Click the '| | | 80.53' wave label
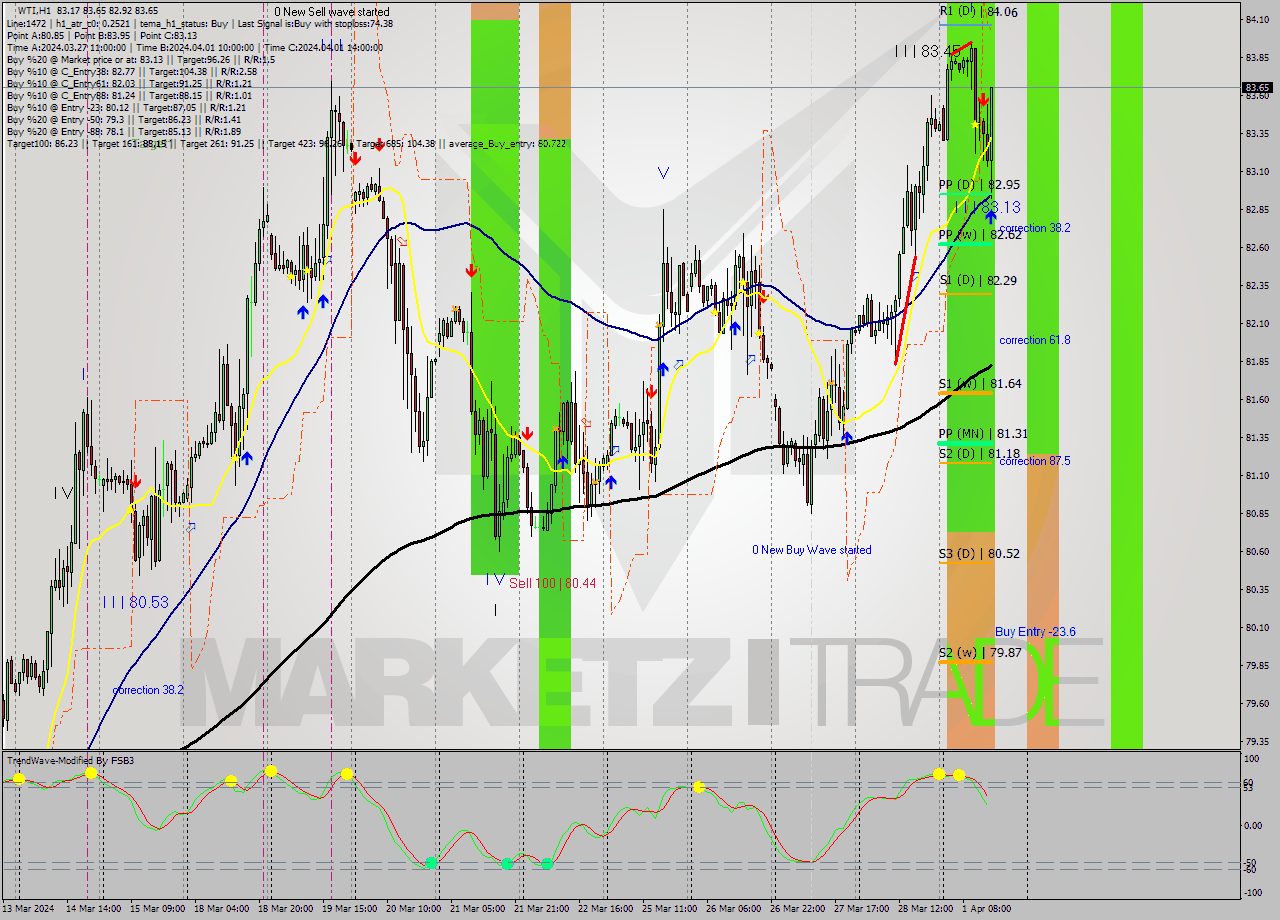This screenshot has width=1280, height=920. [135, 602]
